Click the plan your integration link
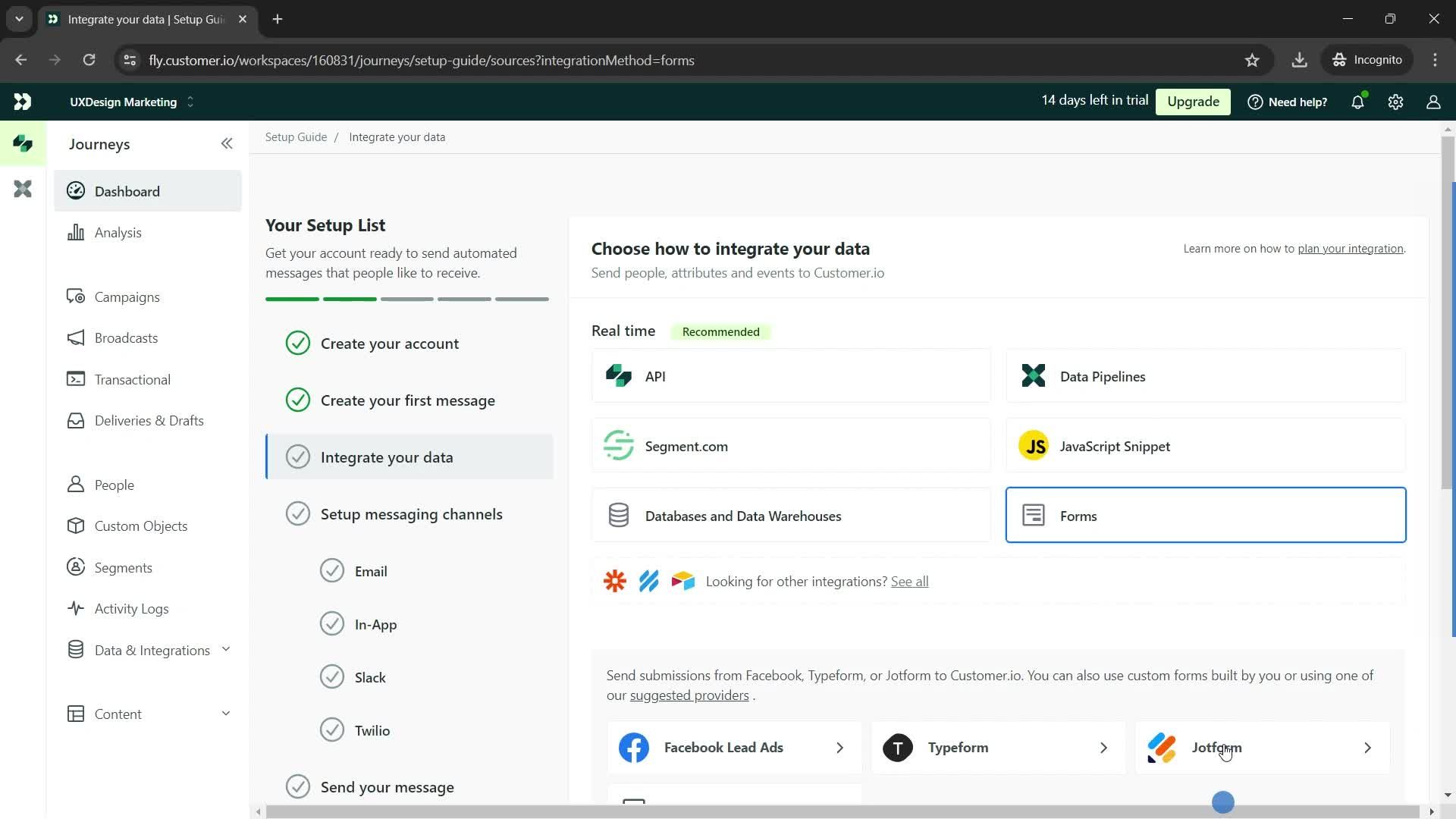This screenshot has height=819, width=1456. pos(1353,248)
